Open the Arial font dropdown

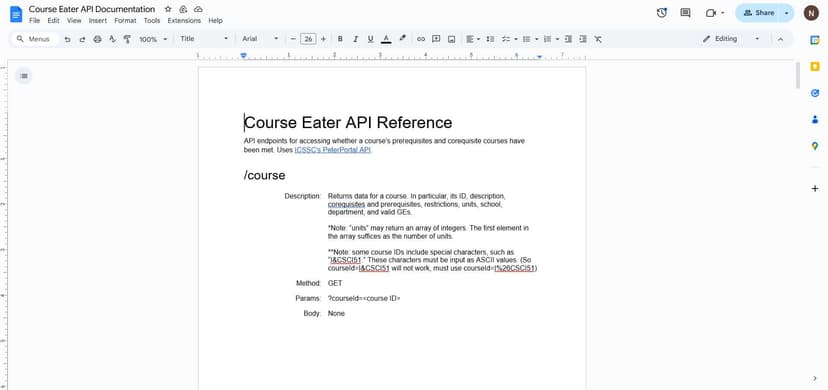260,39
